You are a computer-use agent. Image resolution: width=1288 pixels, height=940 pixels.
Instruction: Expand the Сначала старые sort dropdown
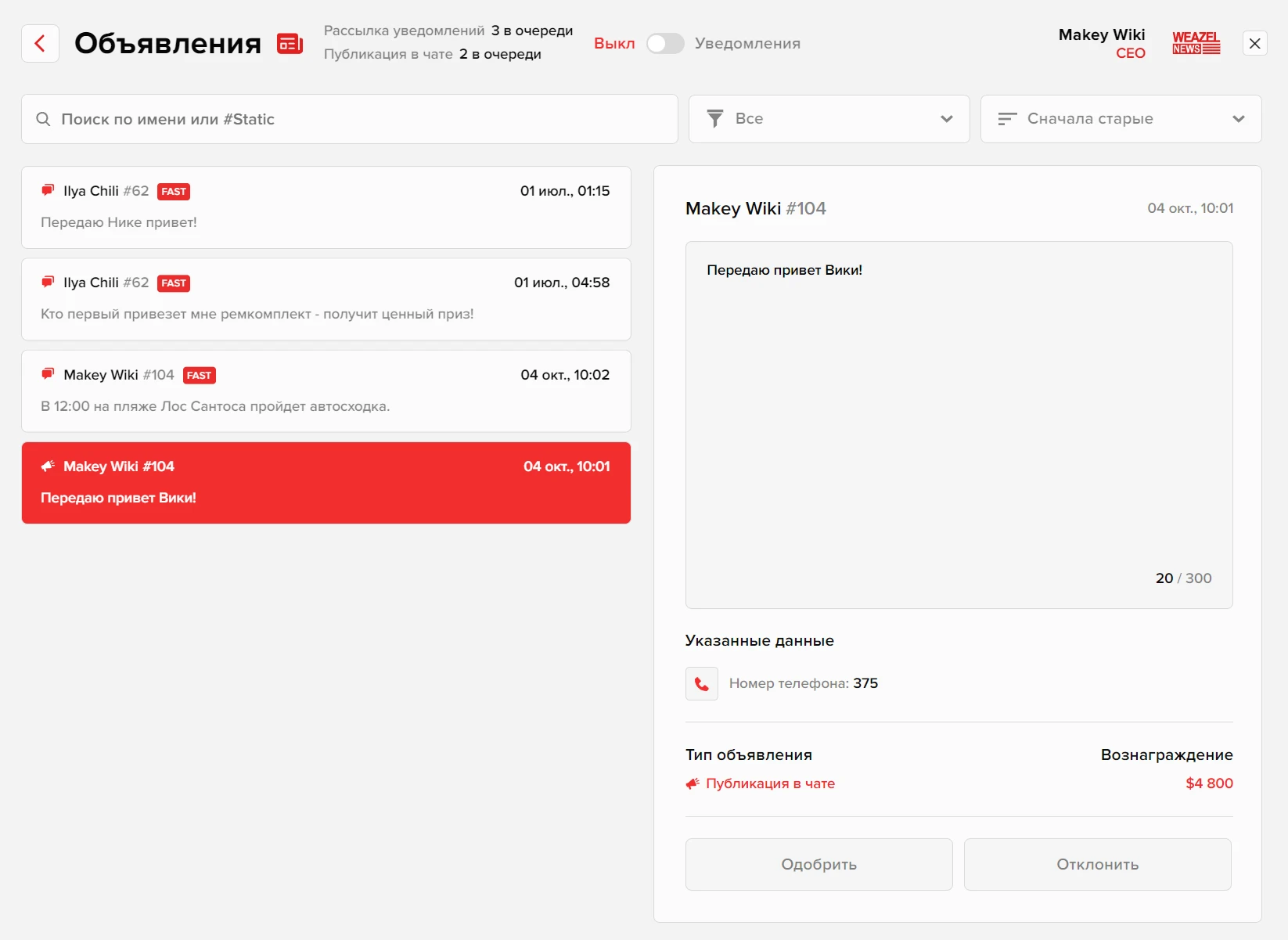point(1120,119)
